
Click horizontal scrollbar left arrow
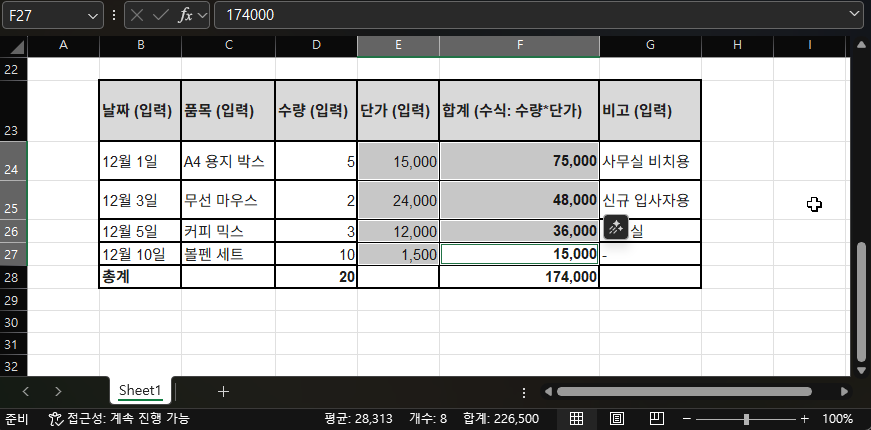pyautogui.click(x=548, y=392)
